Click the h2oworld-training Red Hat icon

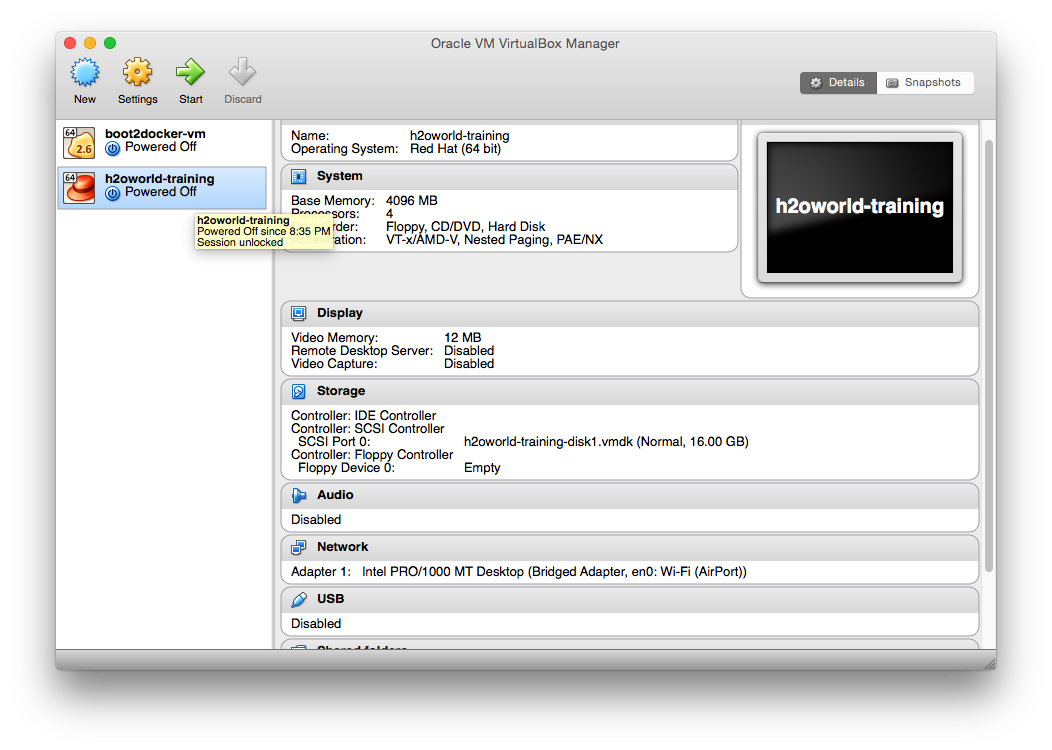(78, 188)
